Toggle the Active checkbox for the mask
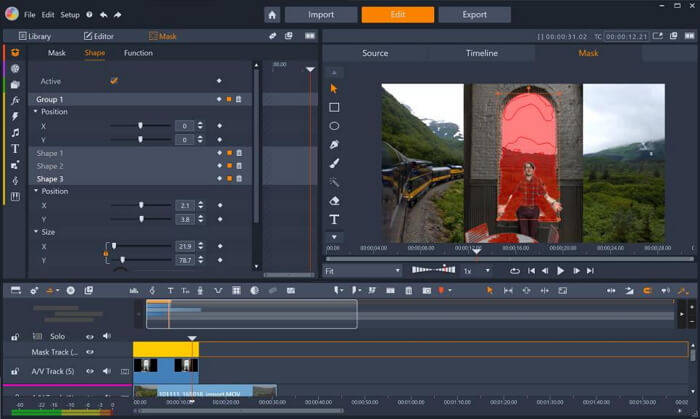 tap(113, 81)
